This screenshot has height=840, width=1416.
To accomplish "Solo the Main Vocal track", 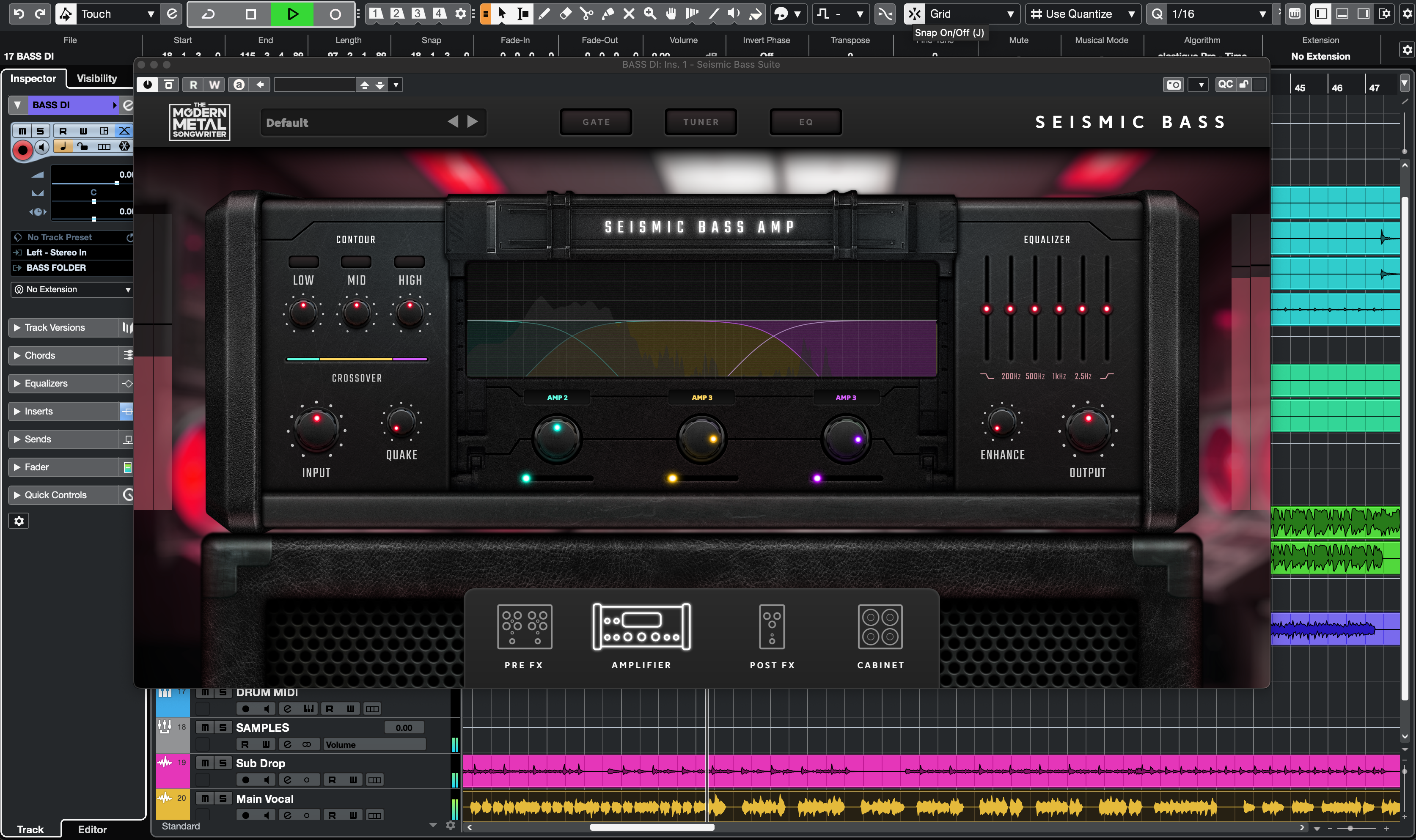I will click(x=223, y=799).
